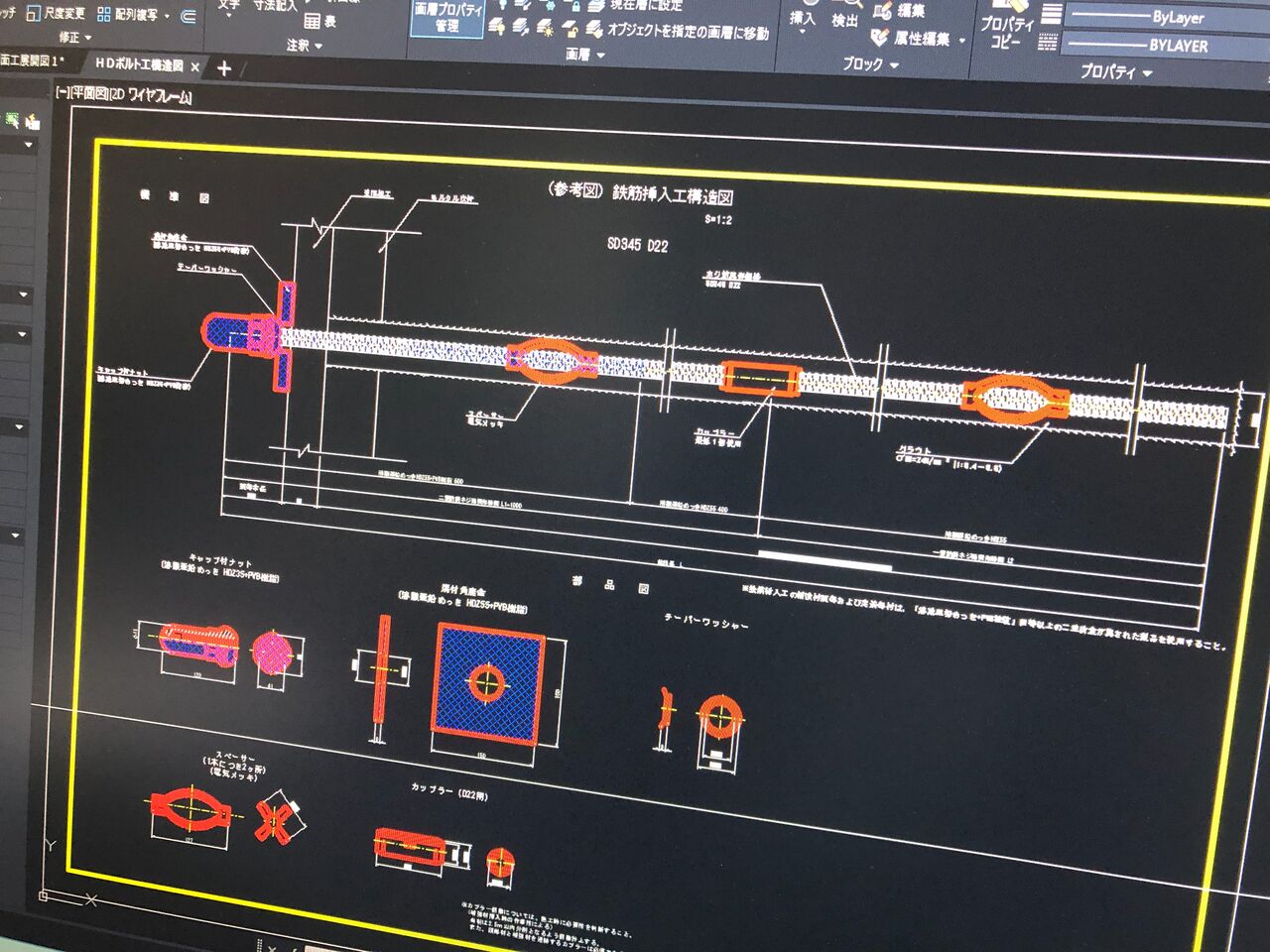This screenshot has width=1270, height=952.
Task: Select the S=1:2 scale text
Action: pos(718,219)
